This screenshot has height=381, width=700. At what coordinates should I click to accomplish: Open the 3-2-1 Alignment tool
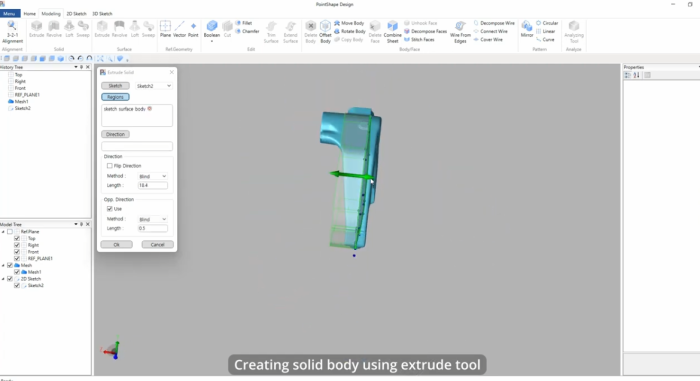tap(12, 31)
